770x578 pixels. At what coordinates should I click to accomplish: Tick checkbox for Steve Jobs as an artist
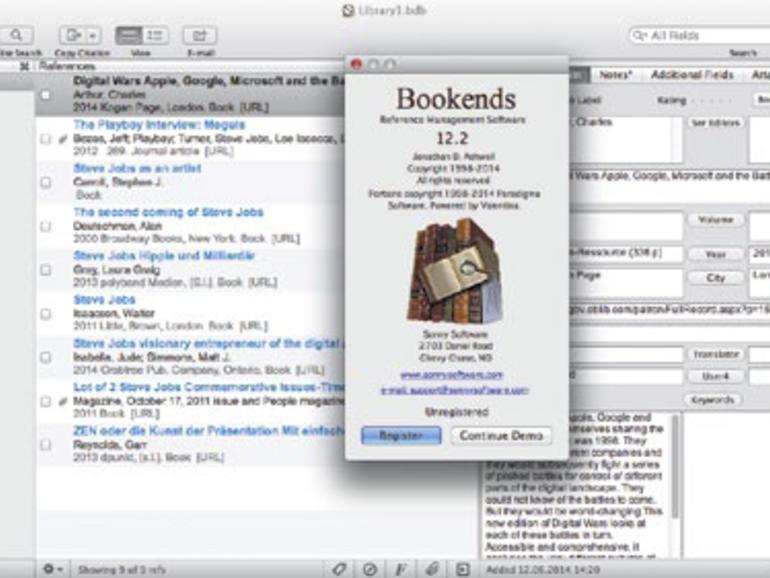point(45,182)
